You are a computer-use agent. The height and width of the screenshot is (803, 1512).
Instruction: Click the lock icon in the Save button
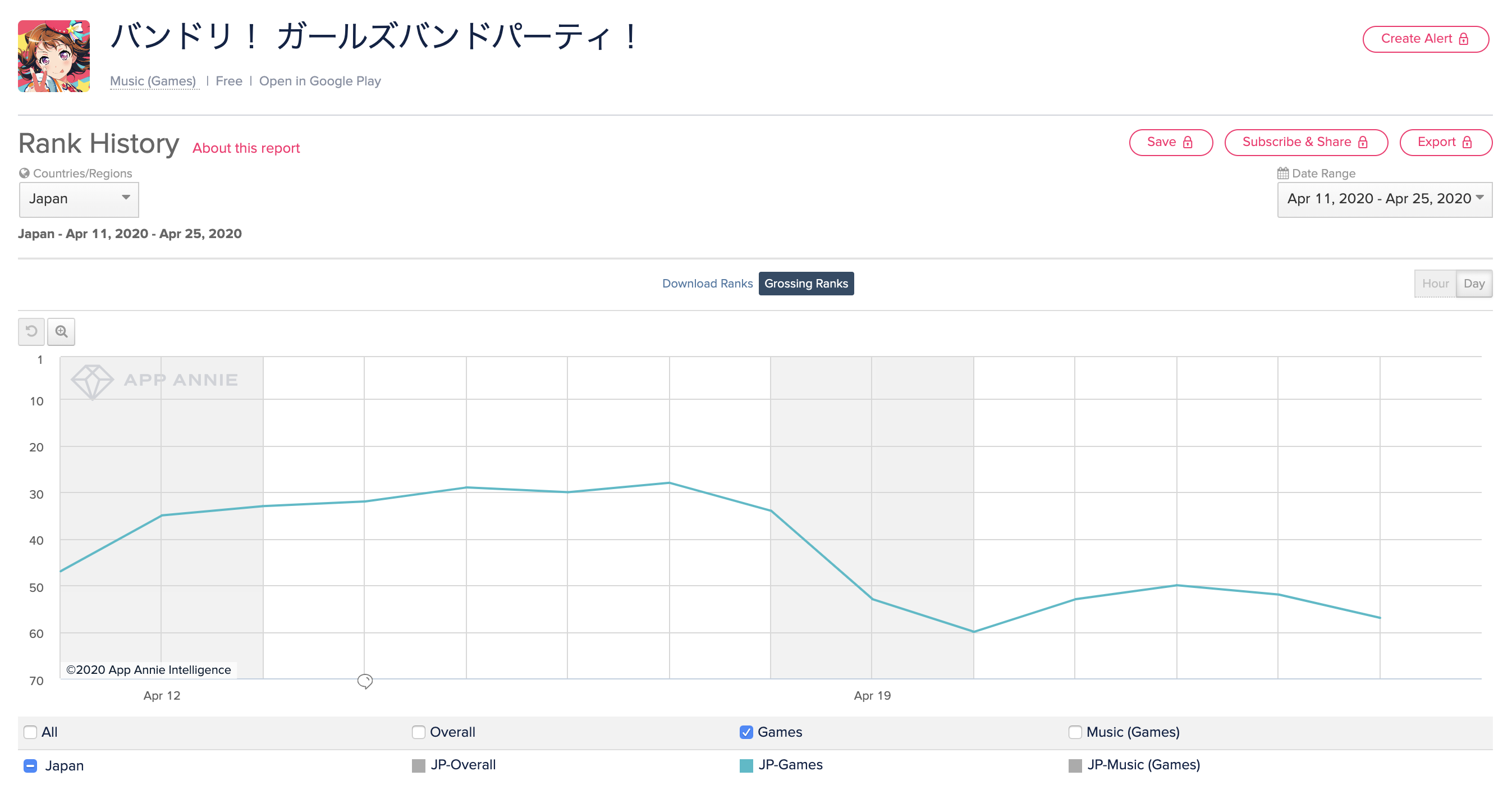coord(1188,142)
